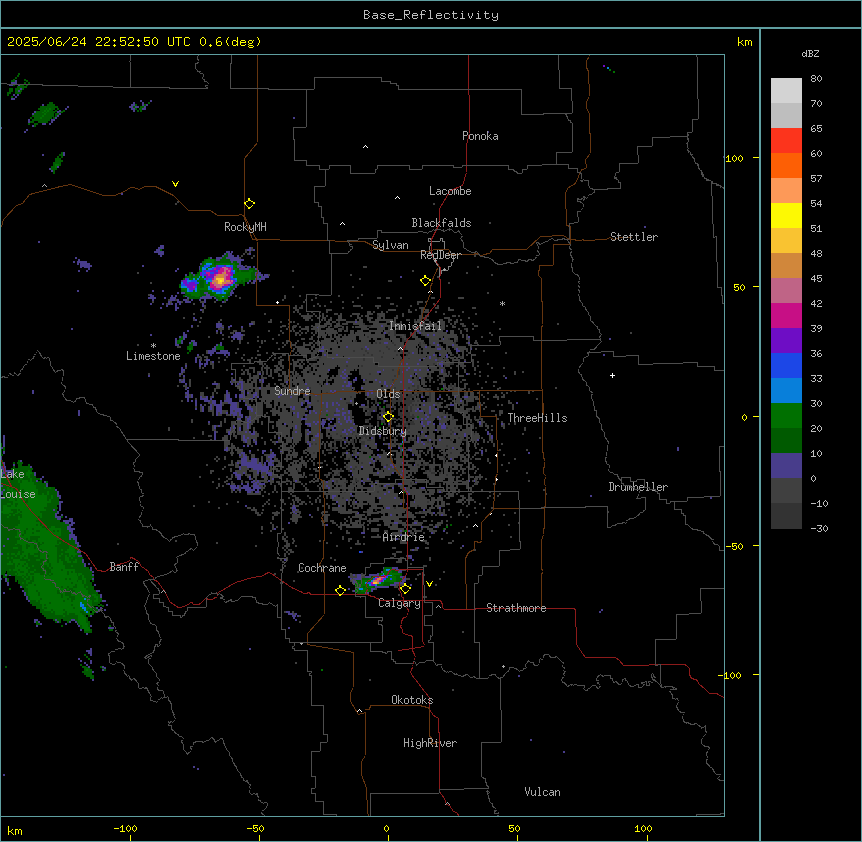The image size is (862, 842).
Task: Click the yellow radar site marker near Didsbury
Action: pos(388,416)
